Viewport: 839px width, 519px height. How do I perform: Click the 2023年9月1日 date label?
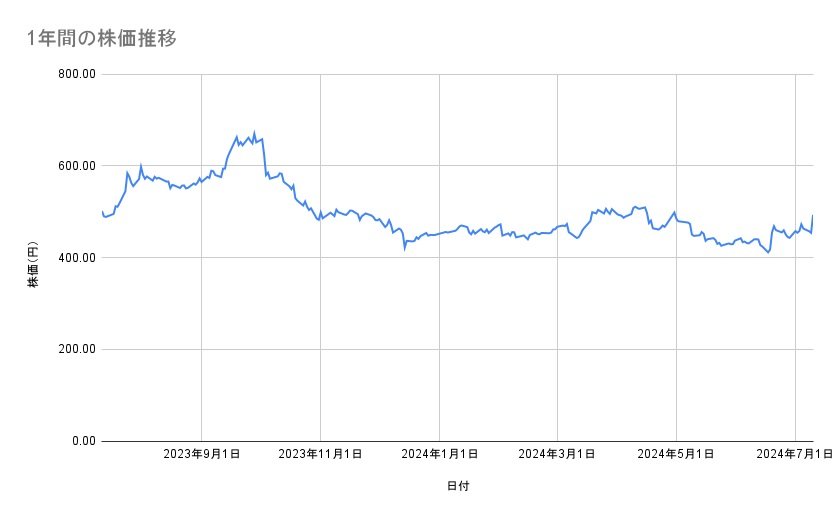202,455
